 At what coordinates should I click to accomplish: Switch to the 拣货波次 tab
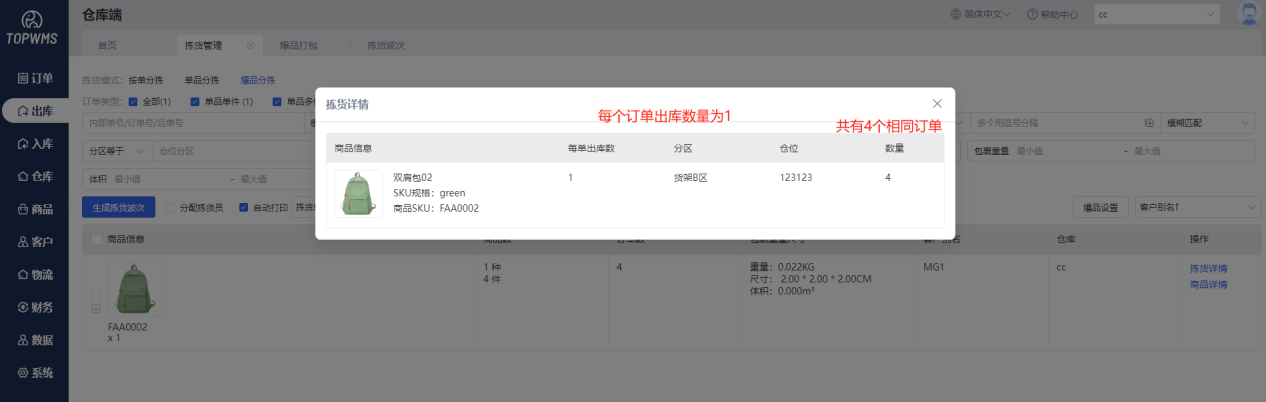point(385,45)
